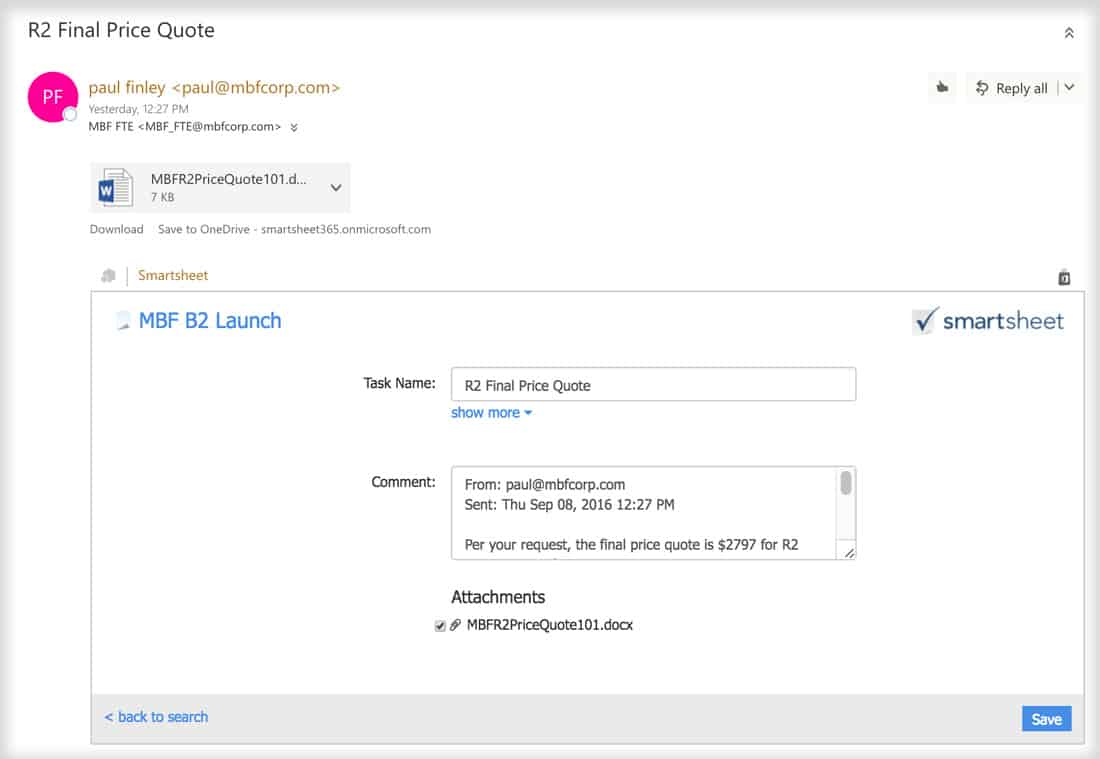
Task: Click the sheet icon beside MBF B2 Launch
Action: pyautogui.click(x=123, y=321)
